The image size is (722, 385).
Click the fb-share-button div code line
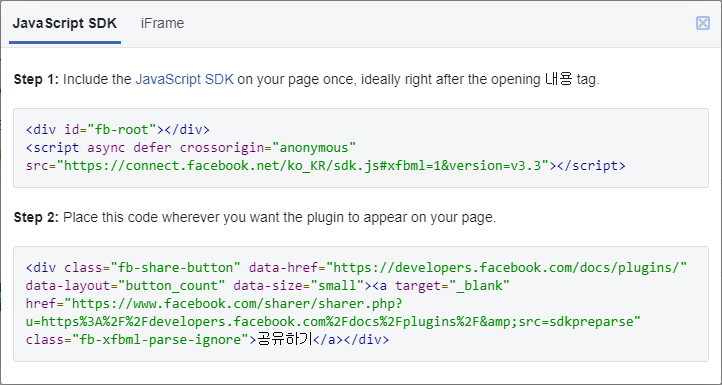(x=356, y=268)
